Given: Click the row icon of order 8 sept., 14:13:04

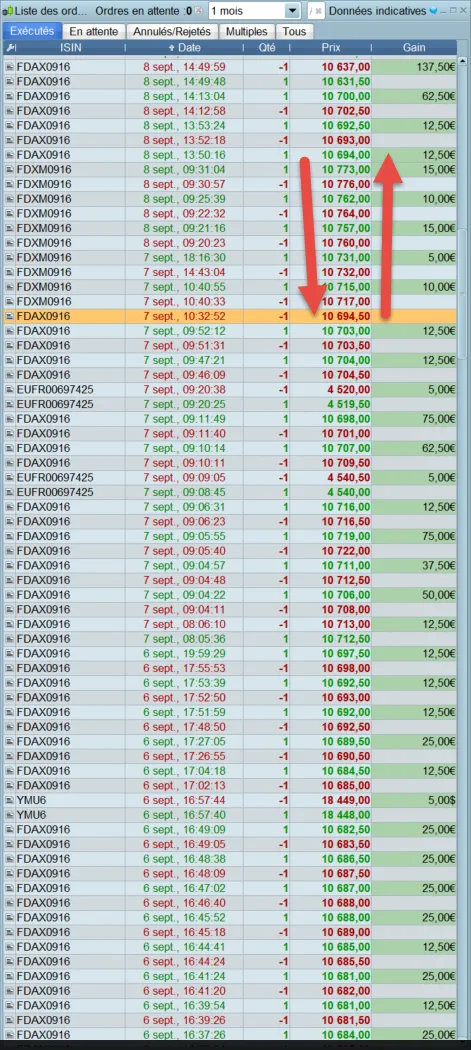Looking at the screenshot, I should (x=9, y=96).
